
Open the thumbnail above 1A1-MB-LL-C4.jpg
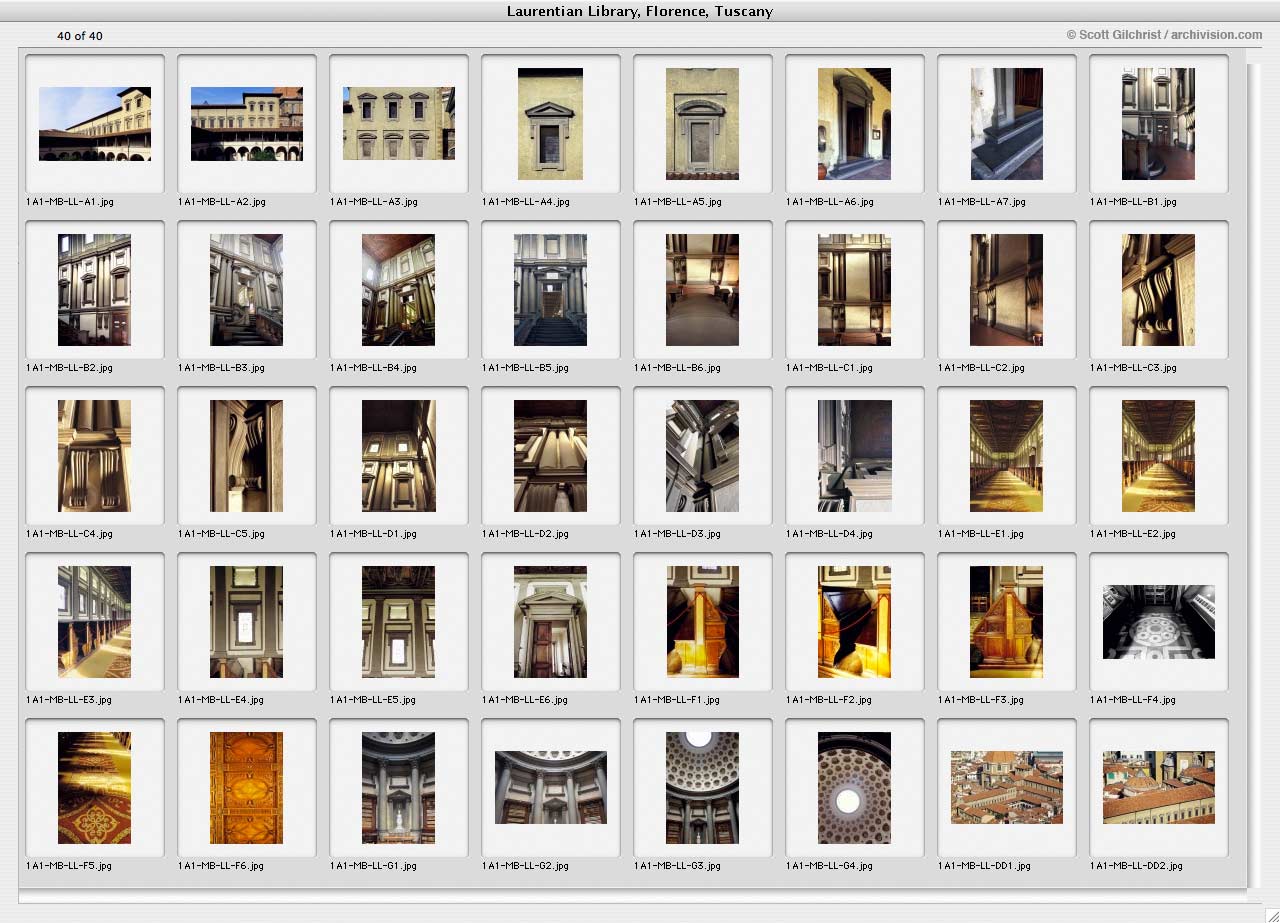pyautogui.click(x=95, y=456)
